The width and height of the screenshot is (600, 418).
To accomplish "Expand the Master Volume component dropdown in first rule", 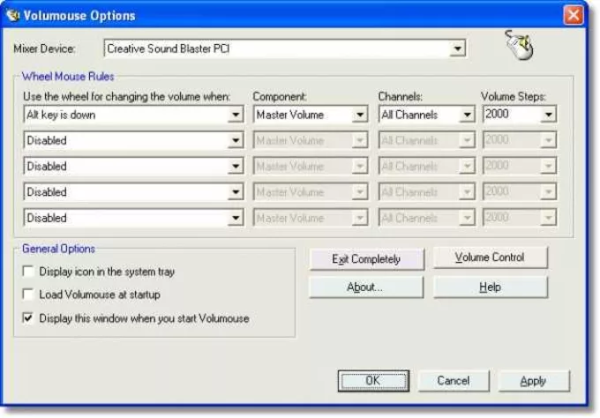I will tap(310, 114).
